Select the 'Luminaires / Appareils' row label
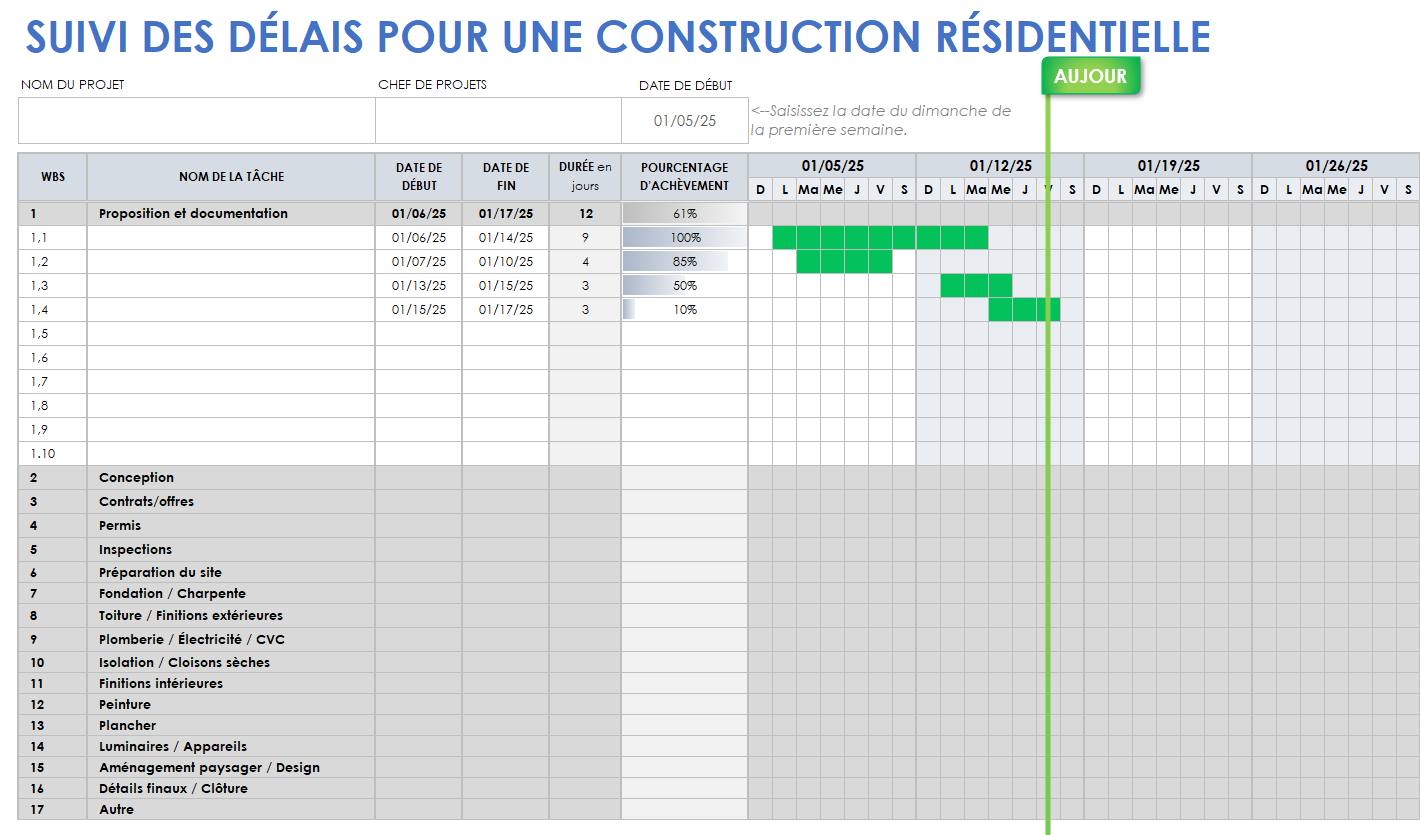 click(173, 747)
